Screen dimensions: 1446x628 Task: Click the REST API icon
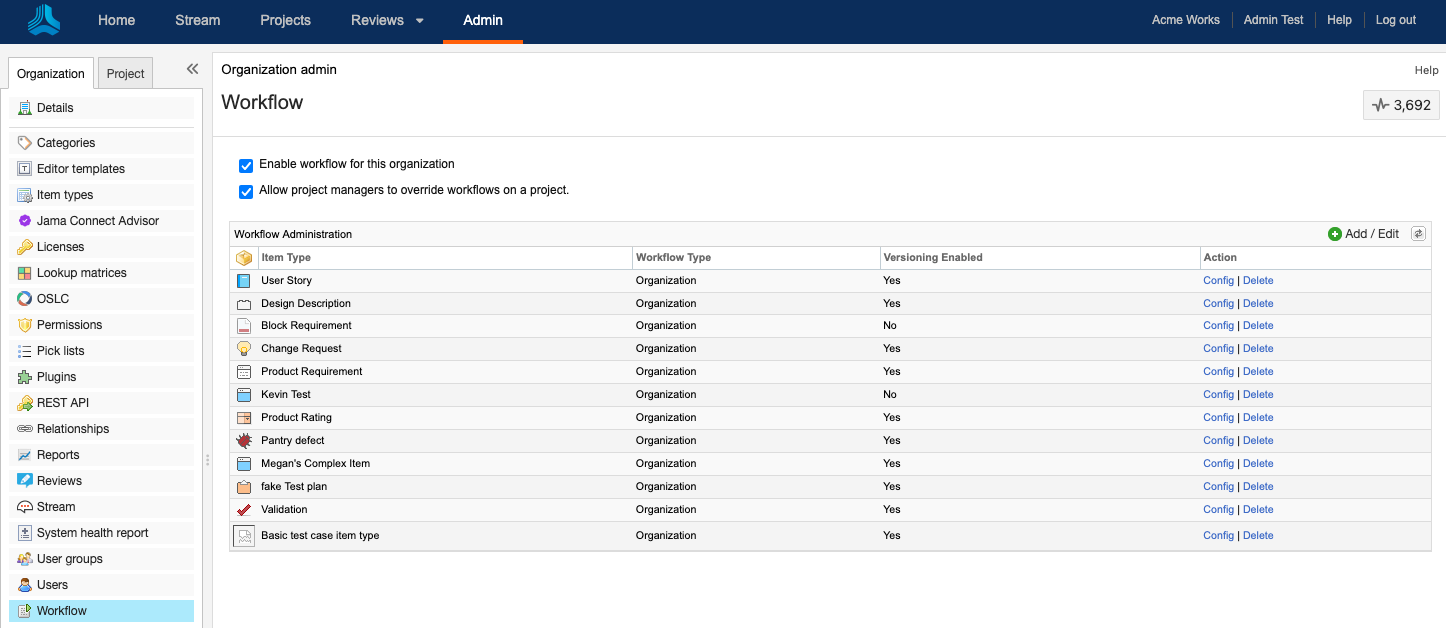[25, 403]
